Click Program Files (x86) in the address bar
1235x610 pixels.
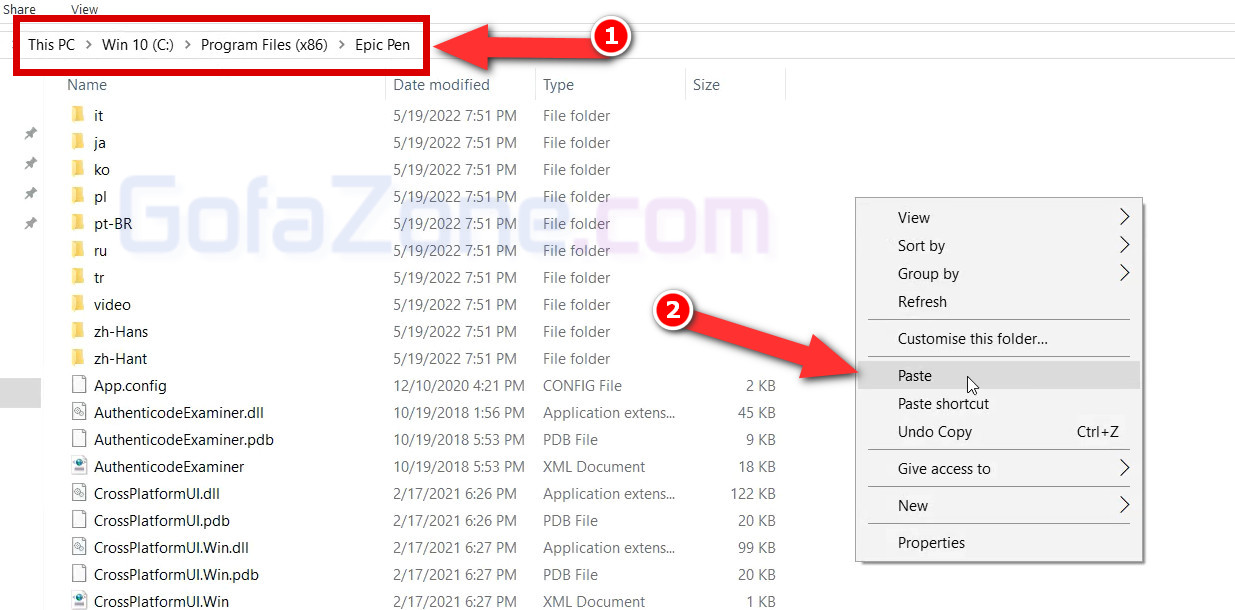pos(264,45)
